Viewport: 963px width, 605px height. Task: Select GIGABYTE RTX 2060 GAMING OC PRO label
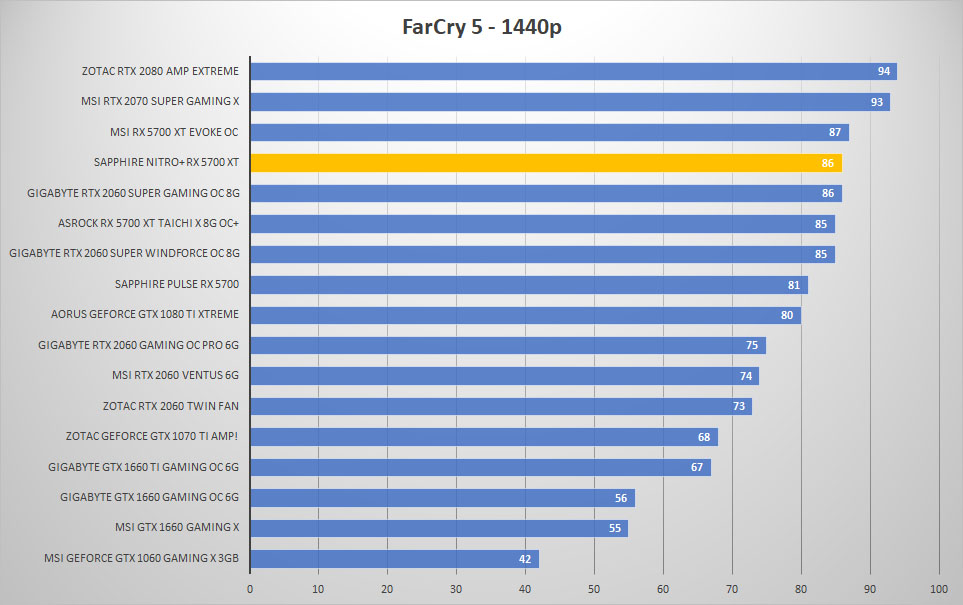[x=138, y=345]
